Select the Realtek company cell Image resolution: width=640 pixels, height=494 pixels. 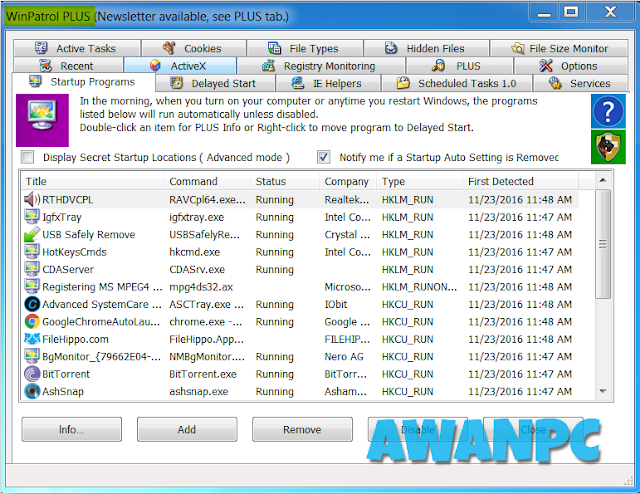[347, 200]
